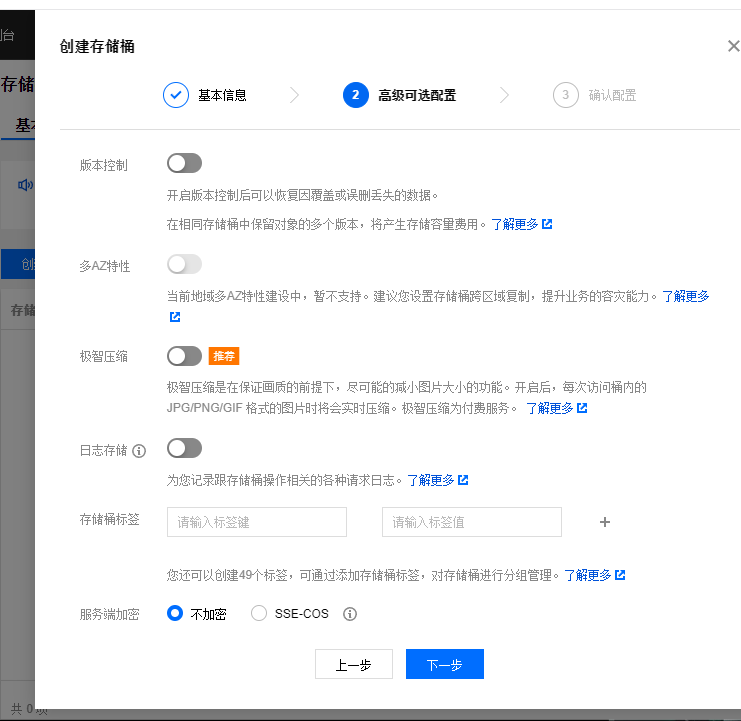The height and width of the screenshot is (721, 741).
Task: Toggle the 极智压缩 switch on
Action: coord(185,356)
